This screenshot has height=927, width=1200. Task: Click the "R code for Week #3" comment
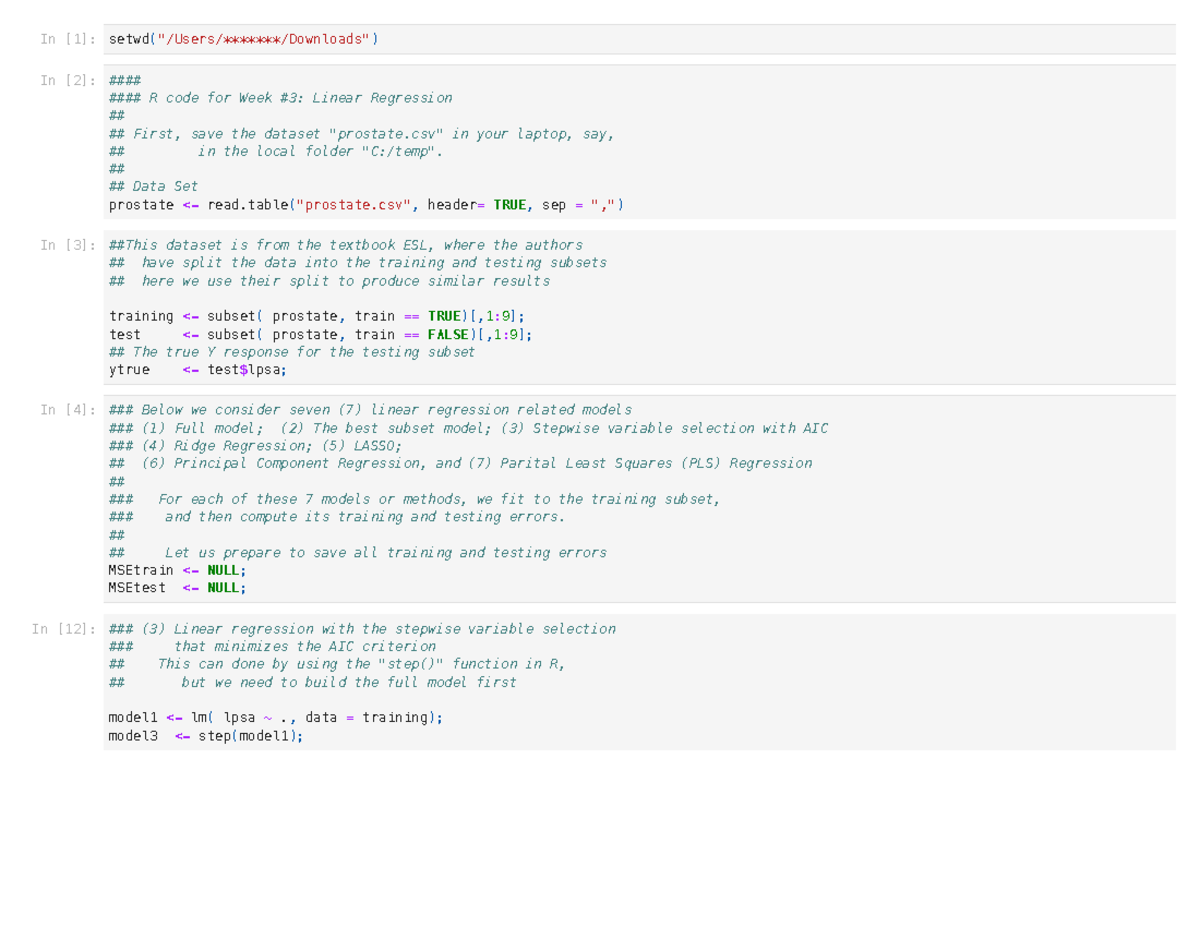pyautogui.click(x=300, y=98)
